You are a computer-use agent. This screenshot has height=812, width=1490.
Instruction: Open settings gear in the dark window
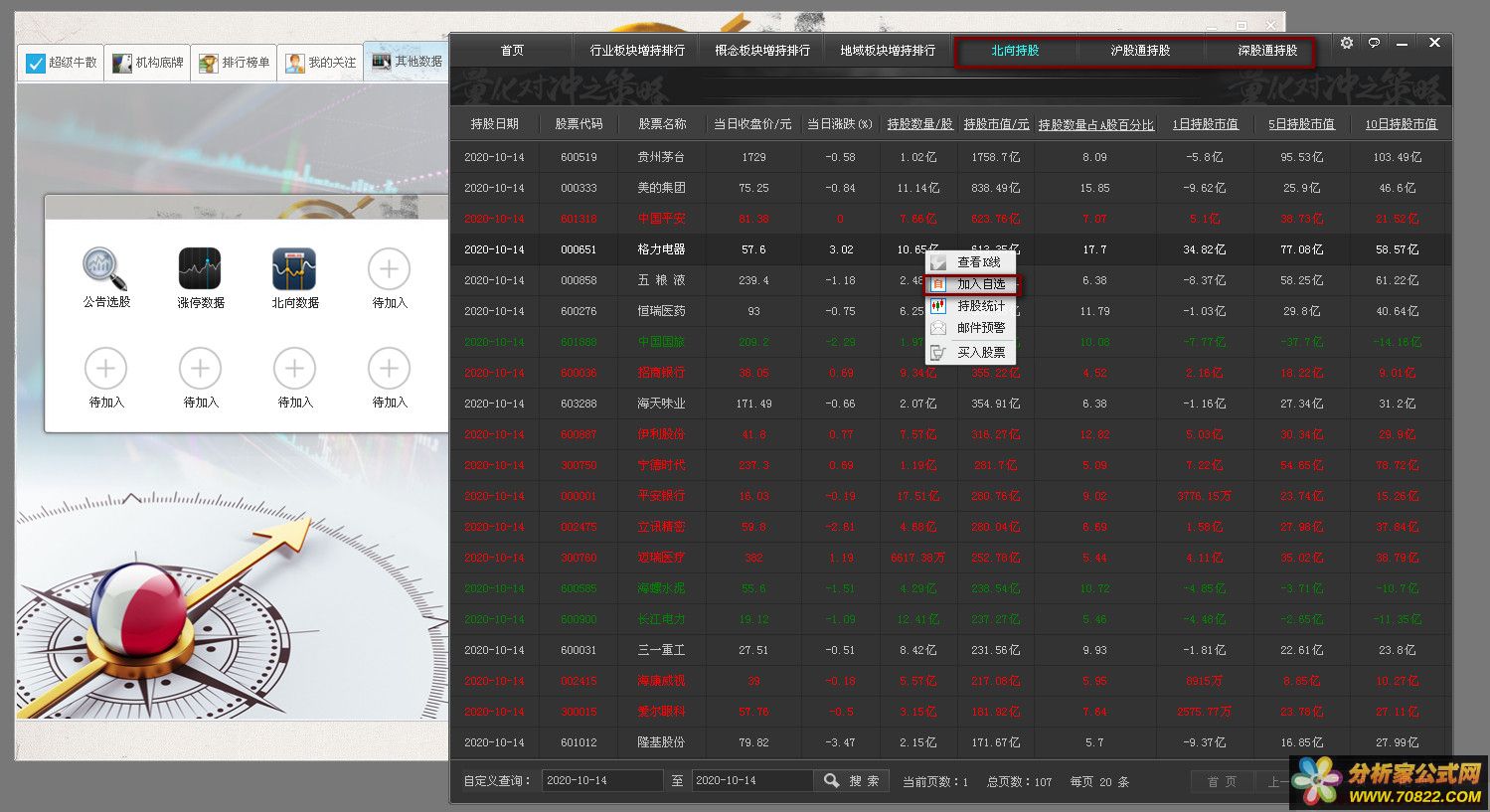tap(1347, 43)
